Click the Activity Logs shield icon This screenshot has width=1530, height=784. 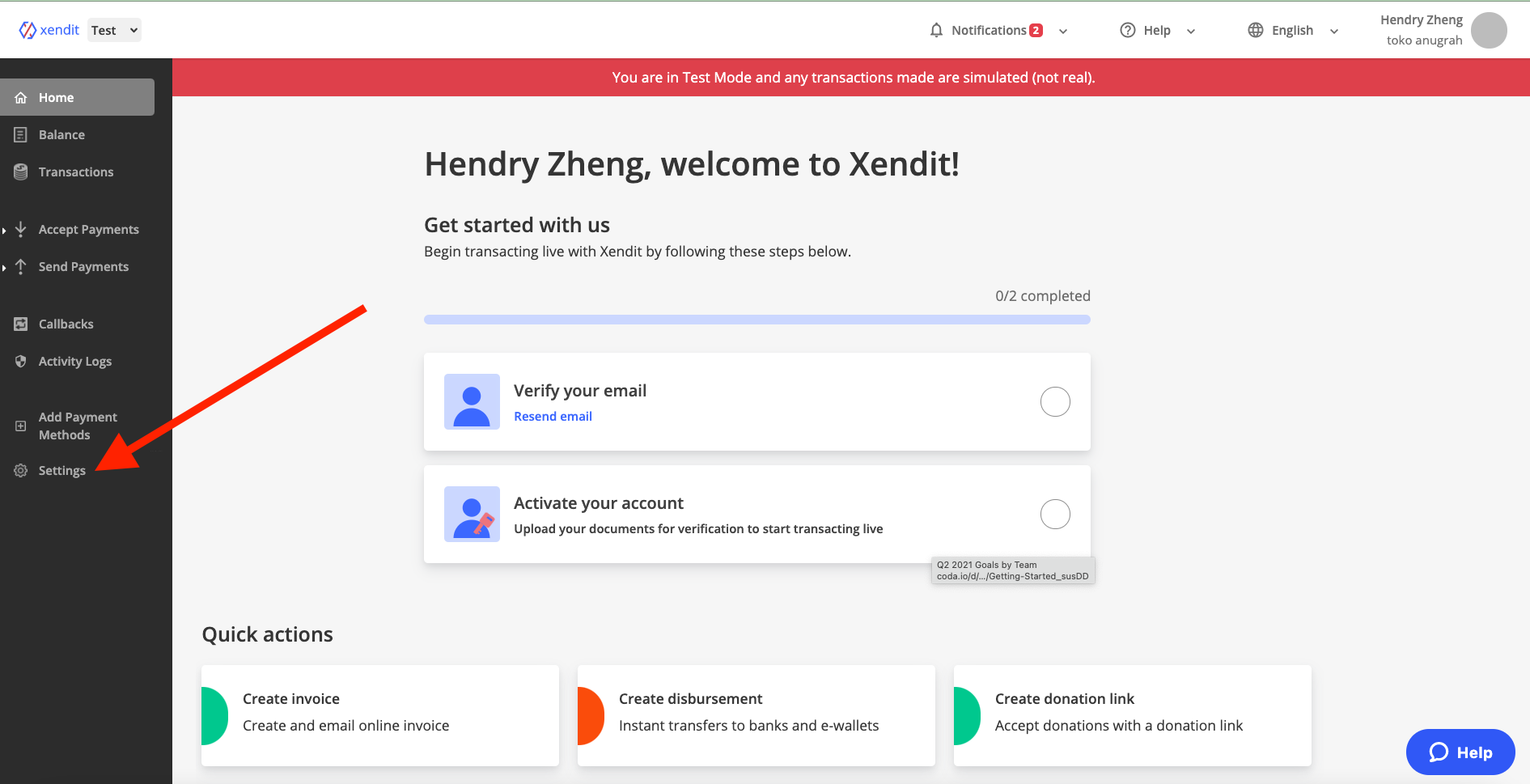tap(21, 361)
